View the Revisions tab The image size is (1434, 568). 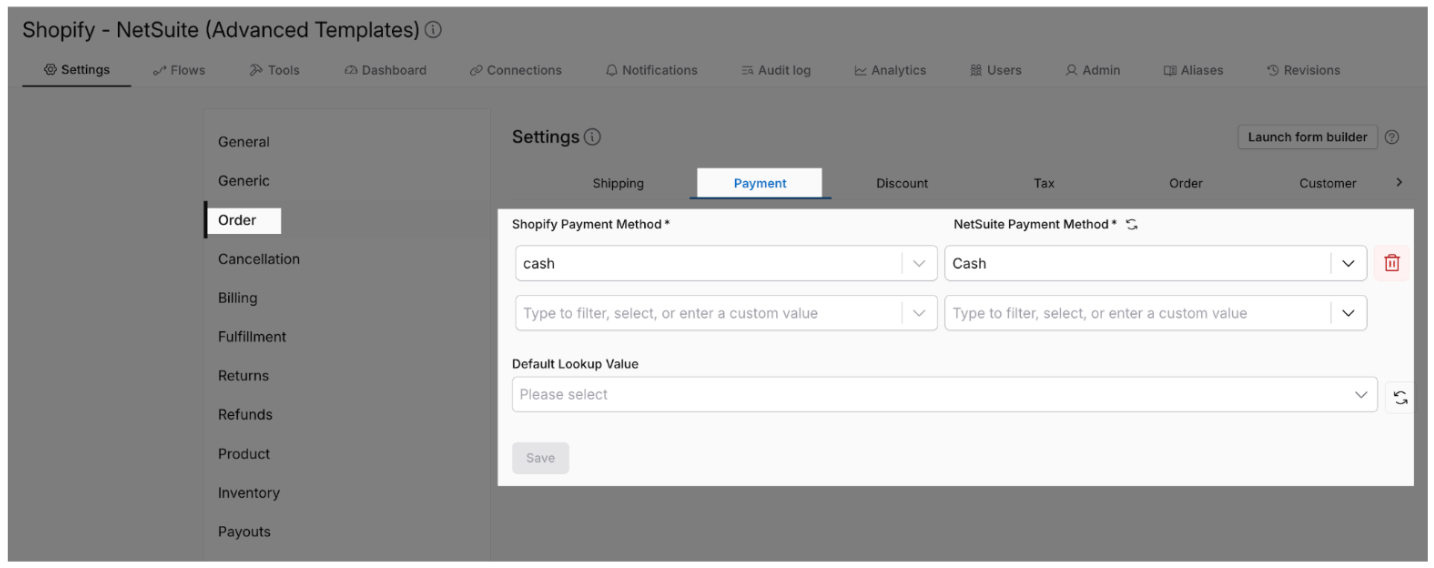[1303, 70]
